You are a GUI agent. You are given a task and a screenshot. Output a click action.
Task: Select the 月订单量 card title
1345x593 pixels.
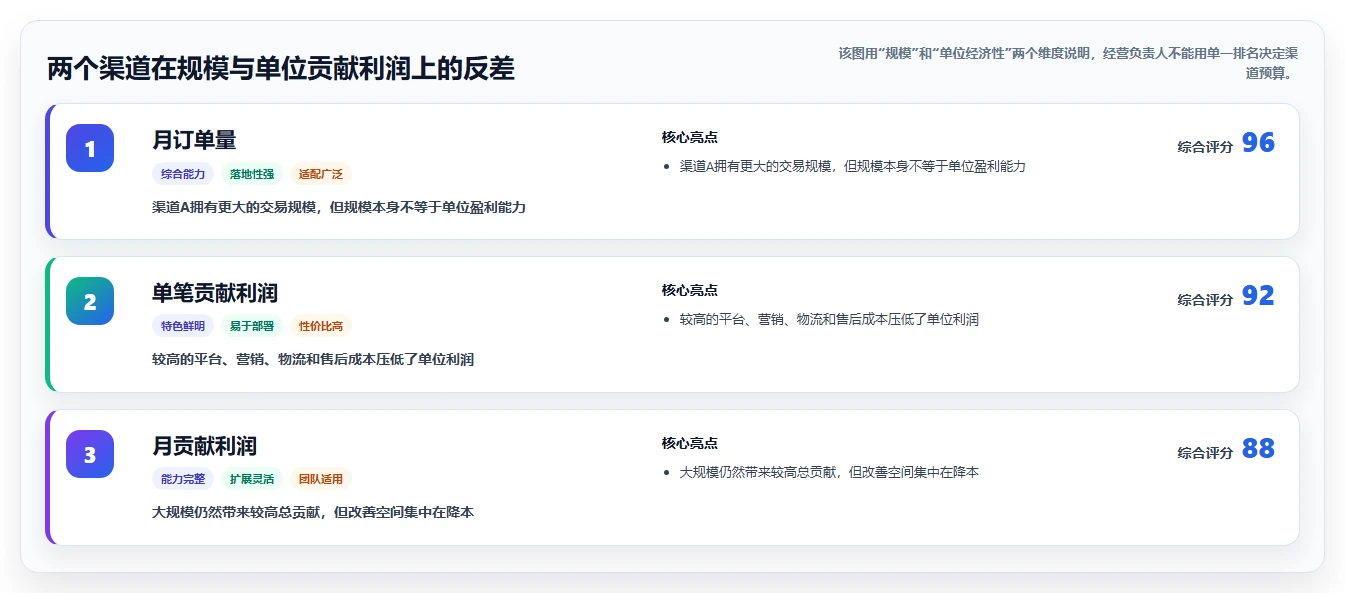194,140
